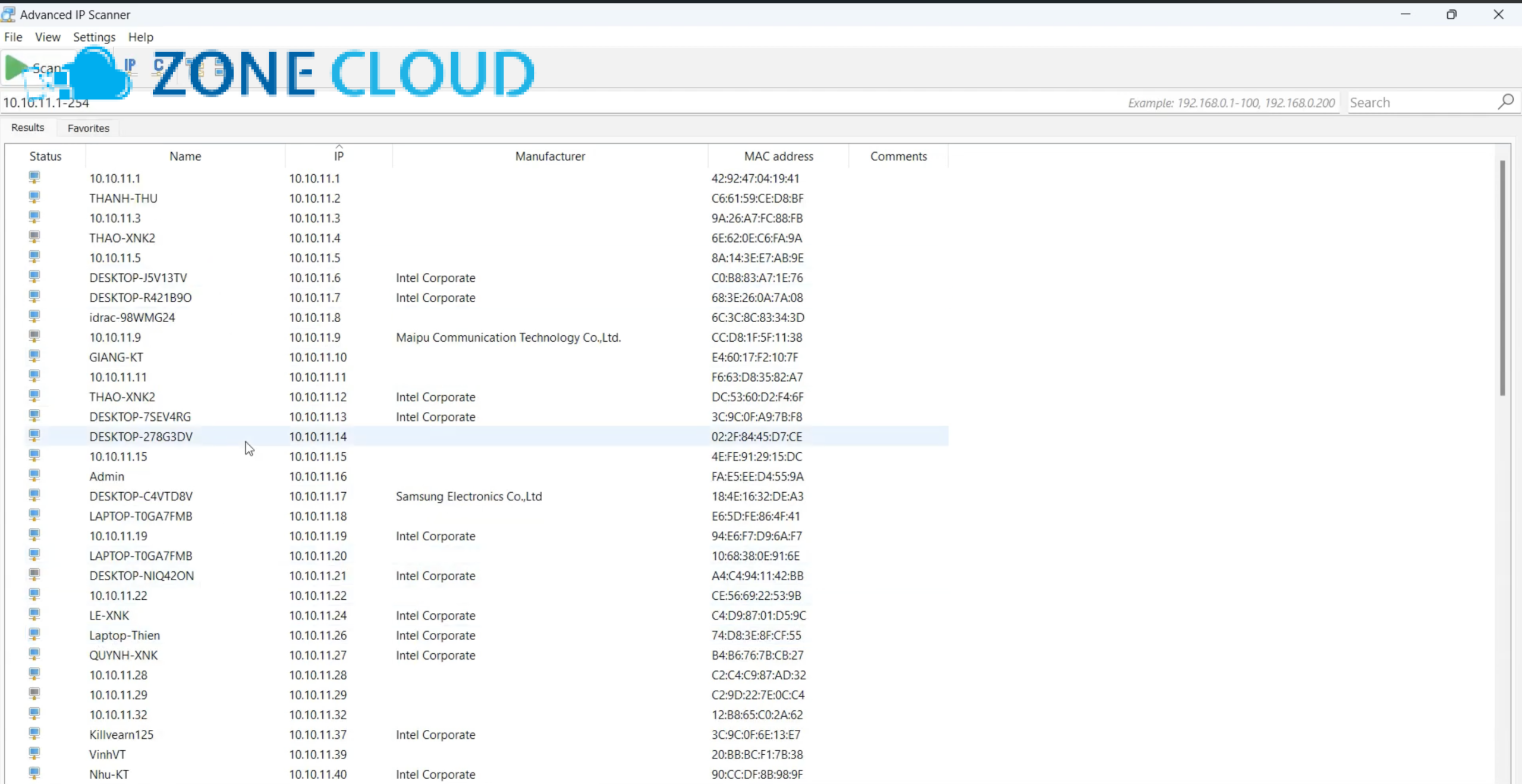
Task: Click the status icon in the 10.10.11.1 row
Action: tap(34, 177)
